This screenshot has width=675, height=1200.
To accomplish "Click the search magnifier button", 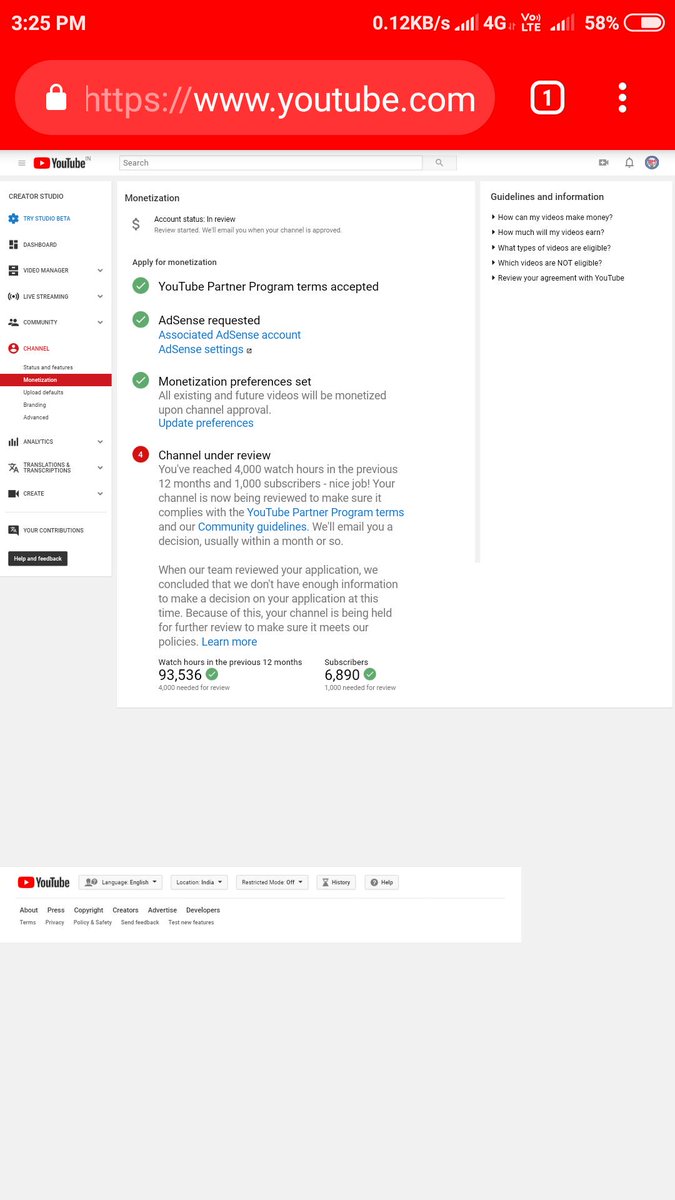I will [x=439, y=162].
